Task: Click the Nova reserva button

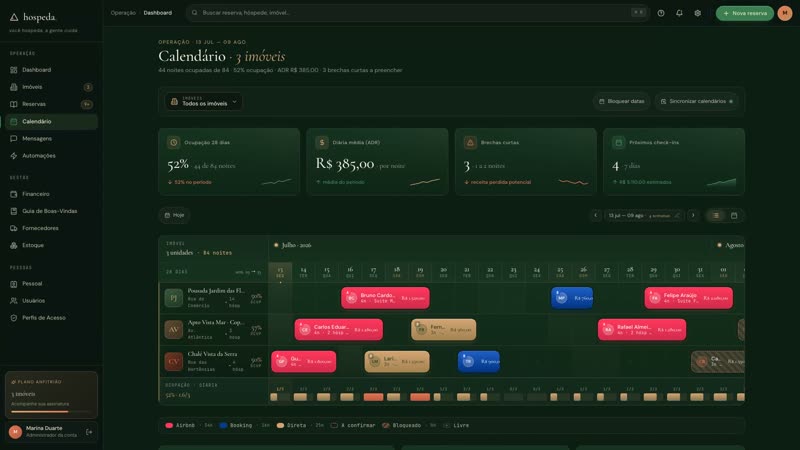Action: tap(745, 13)
